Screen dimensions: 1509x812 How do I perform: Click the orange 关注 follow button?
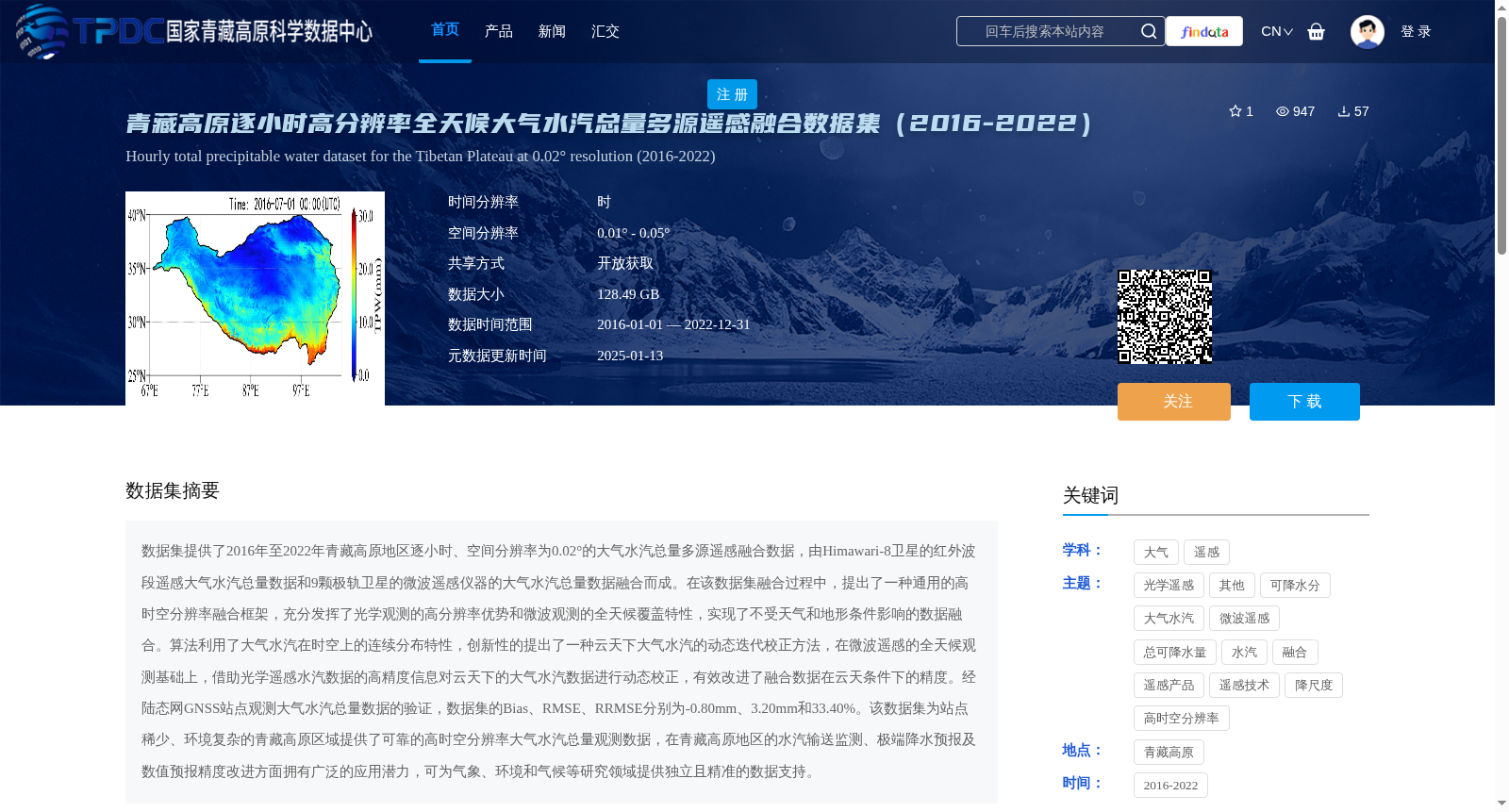tap(1174, 402)
